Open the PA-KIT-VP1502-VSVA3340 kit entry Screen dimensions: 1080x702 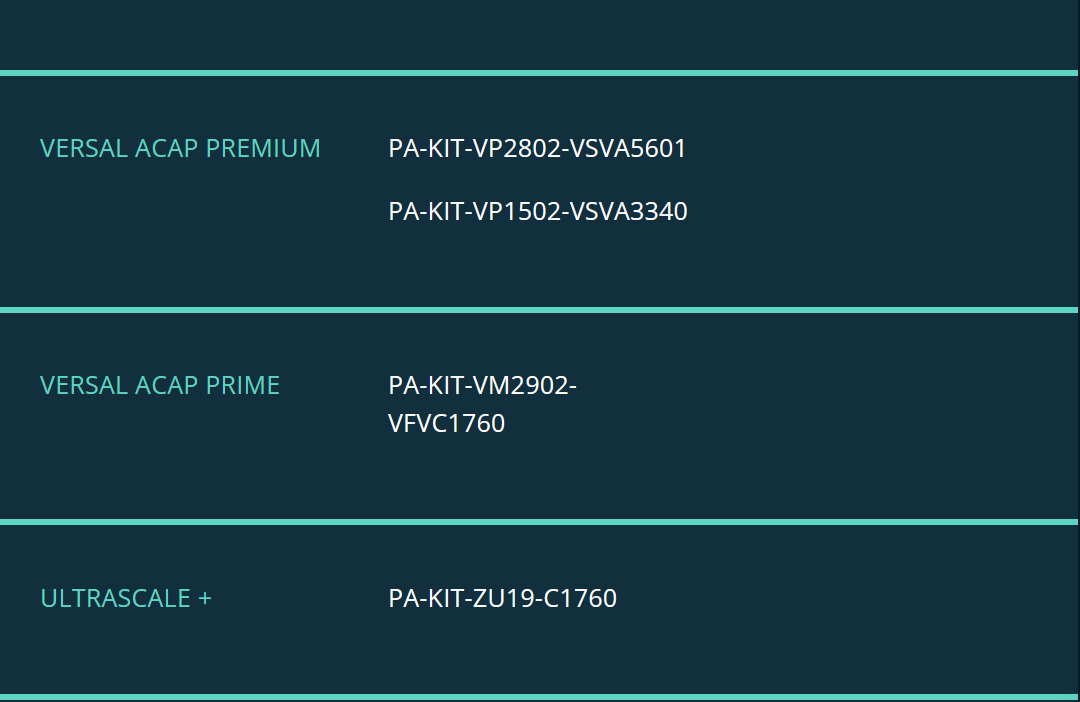(x=537, y=211)
